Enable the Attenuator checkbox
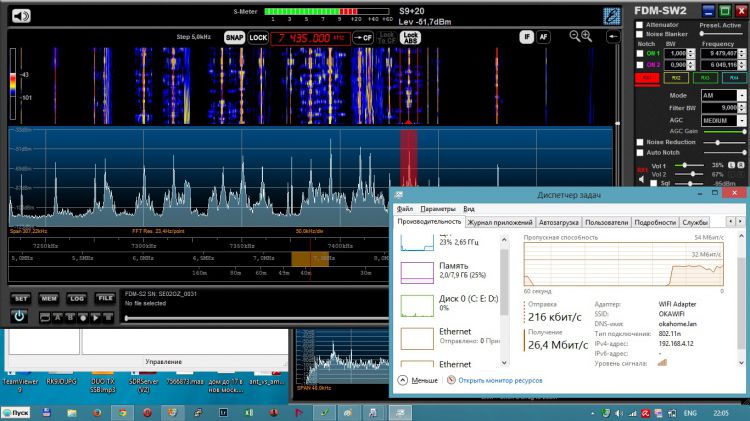The width and height of the screenshot is (750, 421). [x=639, y=24]
